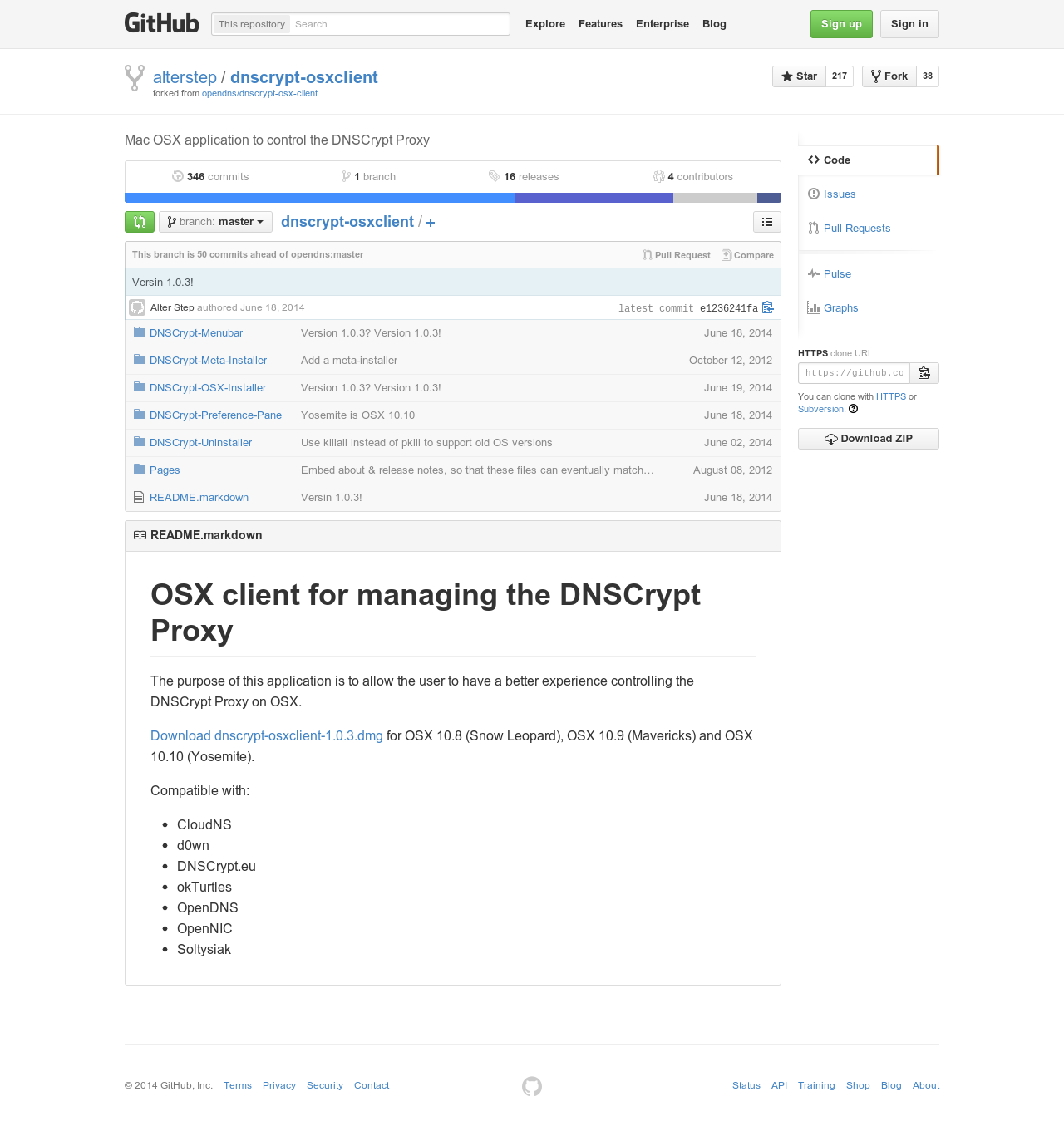View the 217 stargazers count
Screen dimensions: 1064x1126
[x=840, y=76]
